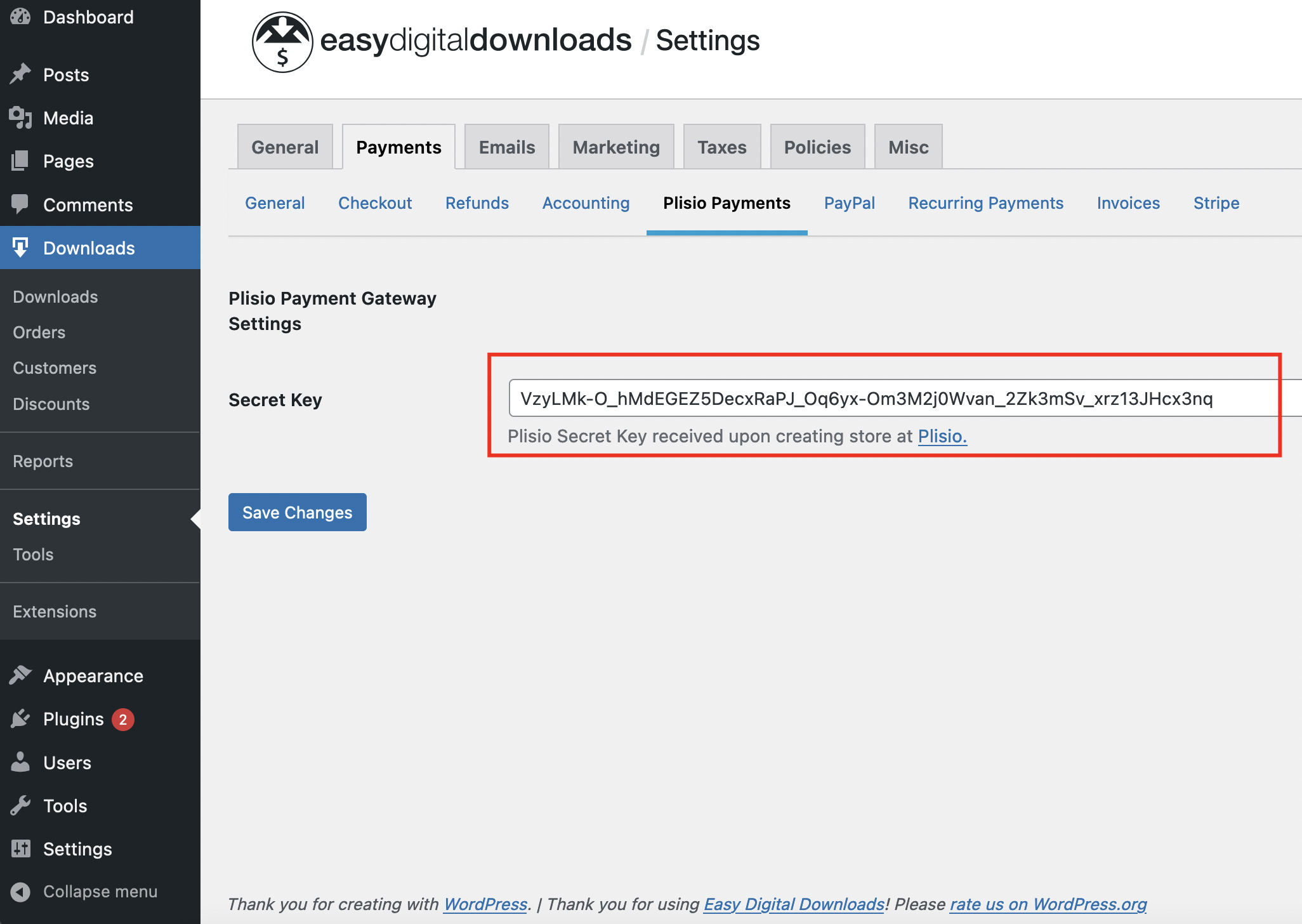Image resolution: width=1302 pixels, height=924 pixels.
Task: Open Comments using the speech bubble icon
Action: 20,204
